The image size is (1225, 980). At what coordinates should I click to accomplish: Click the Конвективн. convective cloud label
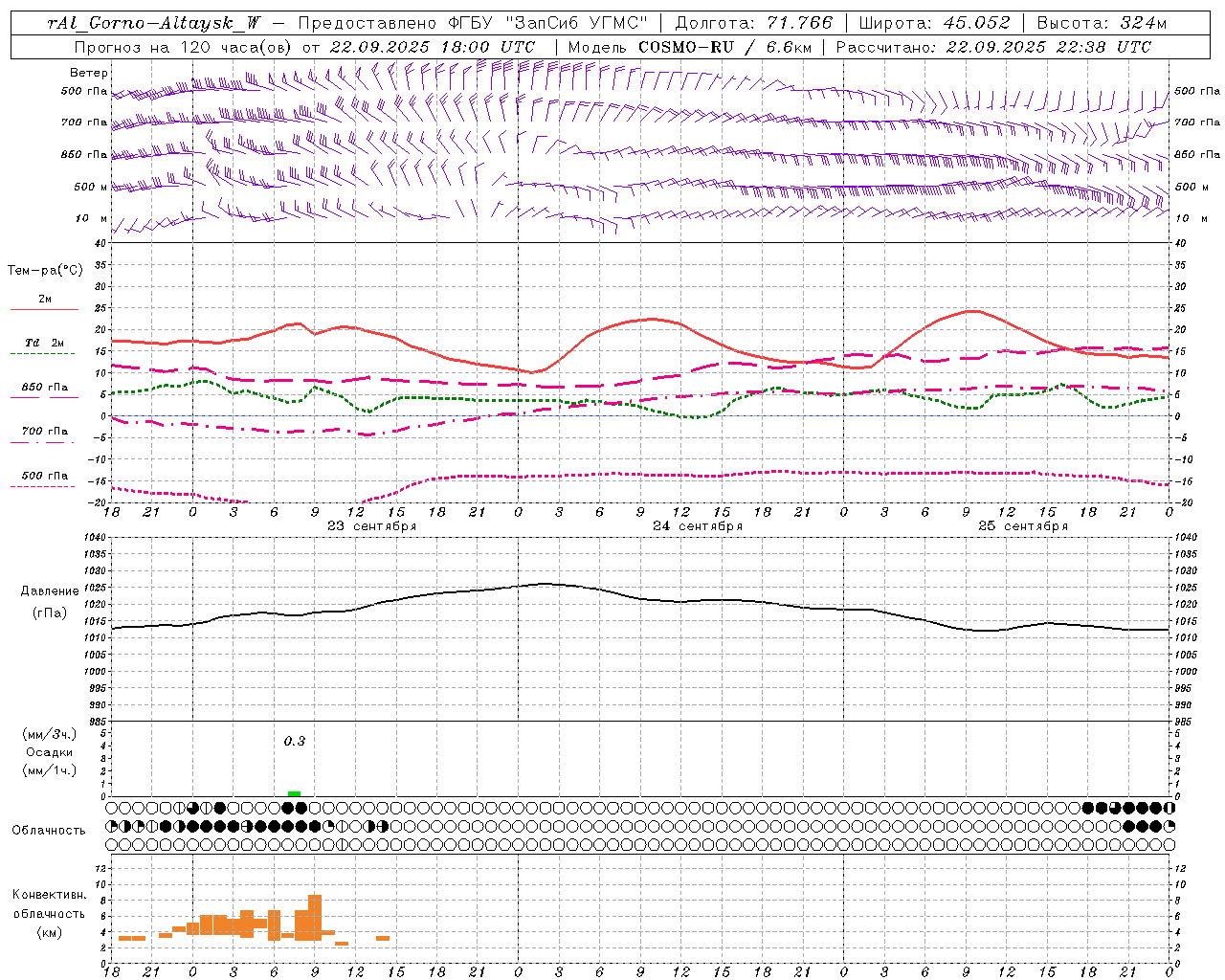coord(49,895)
